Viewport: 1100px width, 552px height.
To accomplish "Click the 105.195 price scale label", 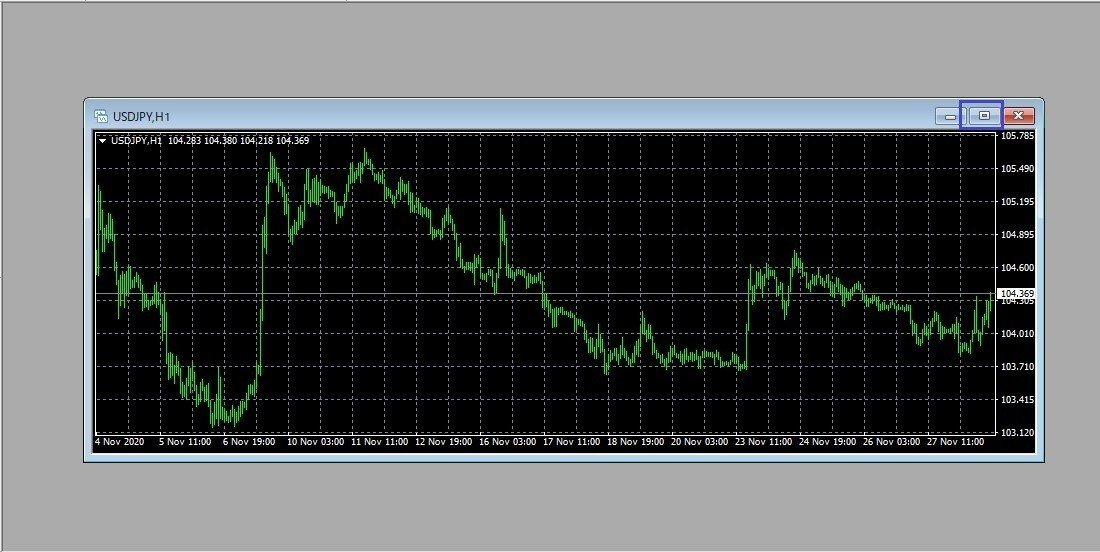I will [x=1017, y=202].
